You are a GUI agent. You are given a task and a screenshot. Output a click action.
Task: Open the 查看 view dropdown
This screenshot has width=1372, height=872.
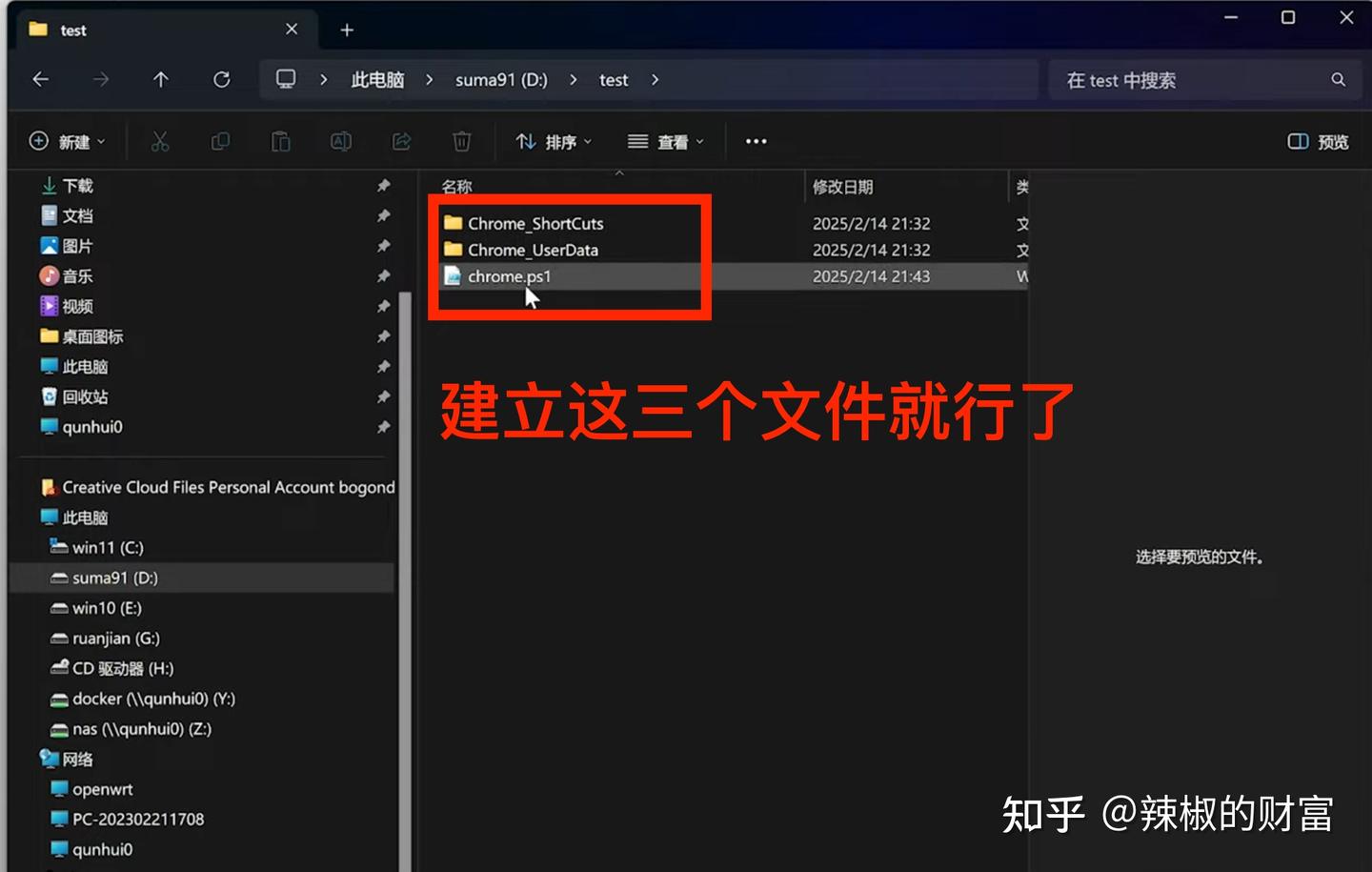pos(666,142)
